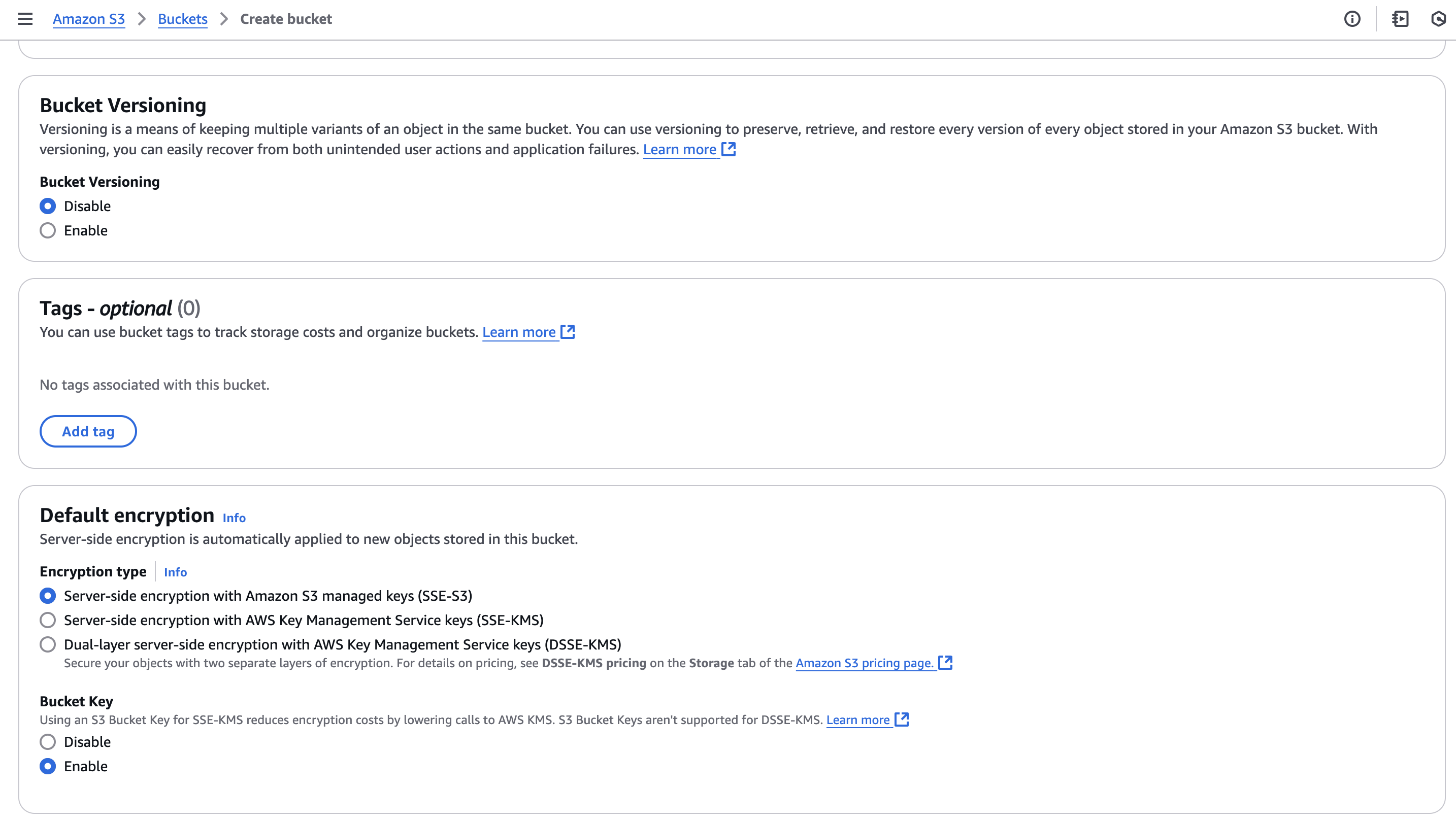
Task: Open the Amazon Q hexagon icon
Action: [1438, 19]
